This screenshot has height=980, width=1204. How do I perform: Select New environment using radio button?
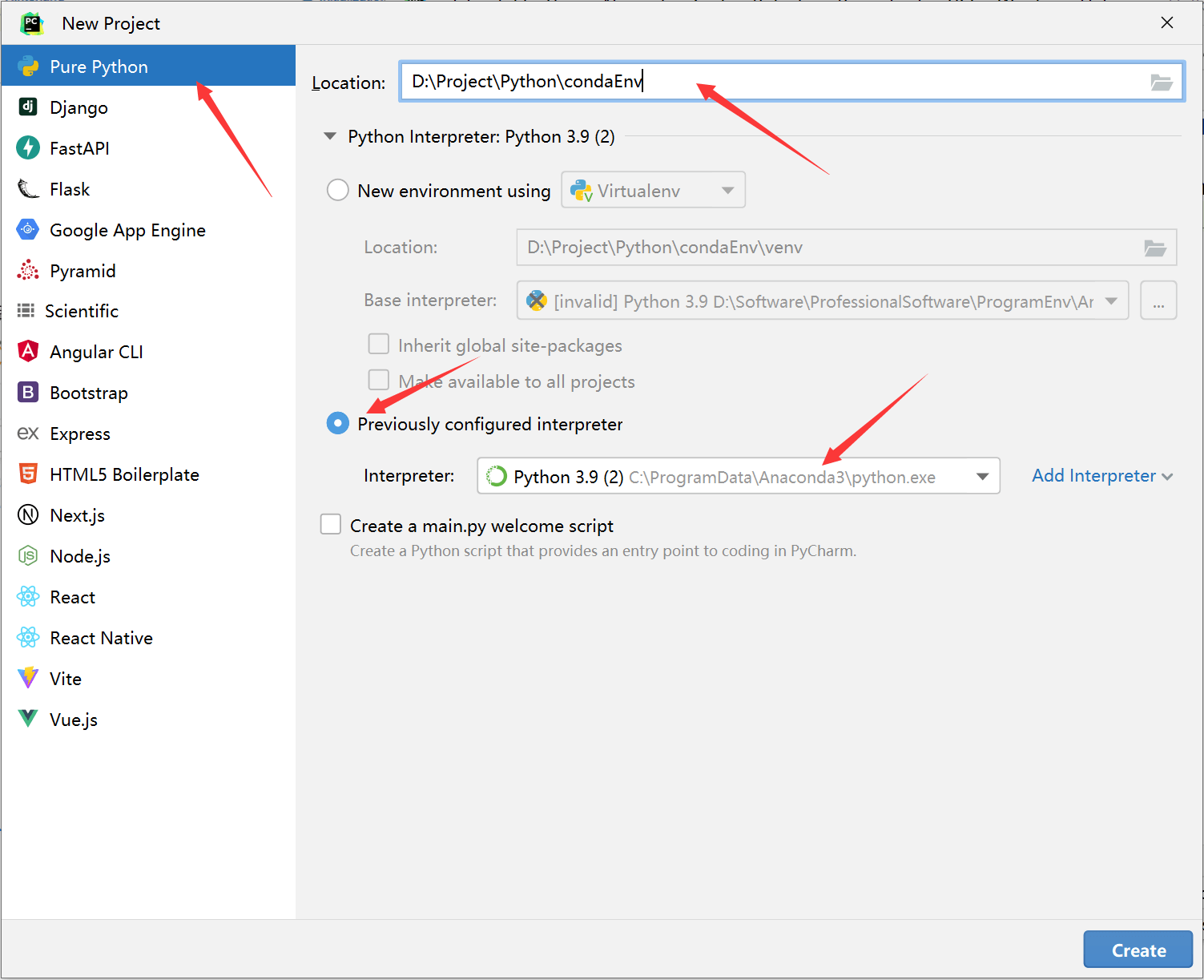pyautogui.click(x=338, y=190)
